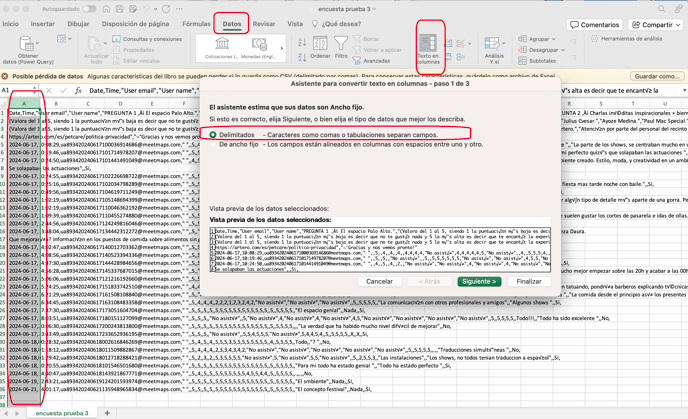The width and height of the screenshot is (688, 419).
Task: Open the Revisar tab
Action: coord(264,24)
